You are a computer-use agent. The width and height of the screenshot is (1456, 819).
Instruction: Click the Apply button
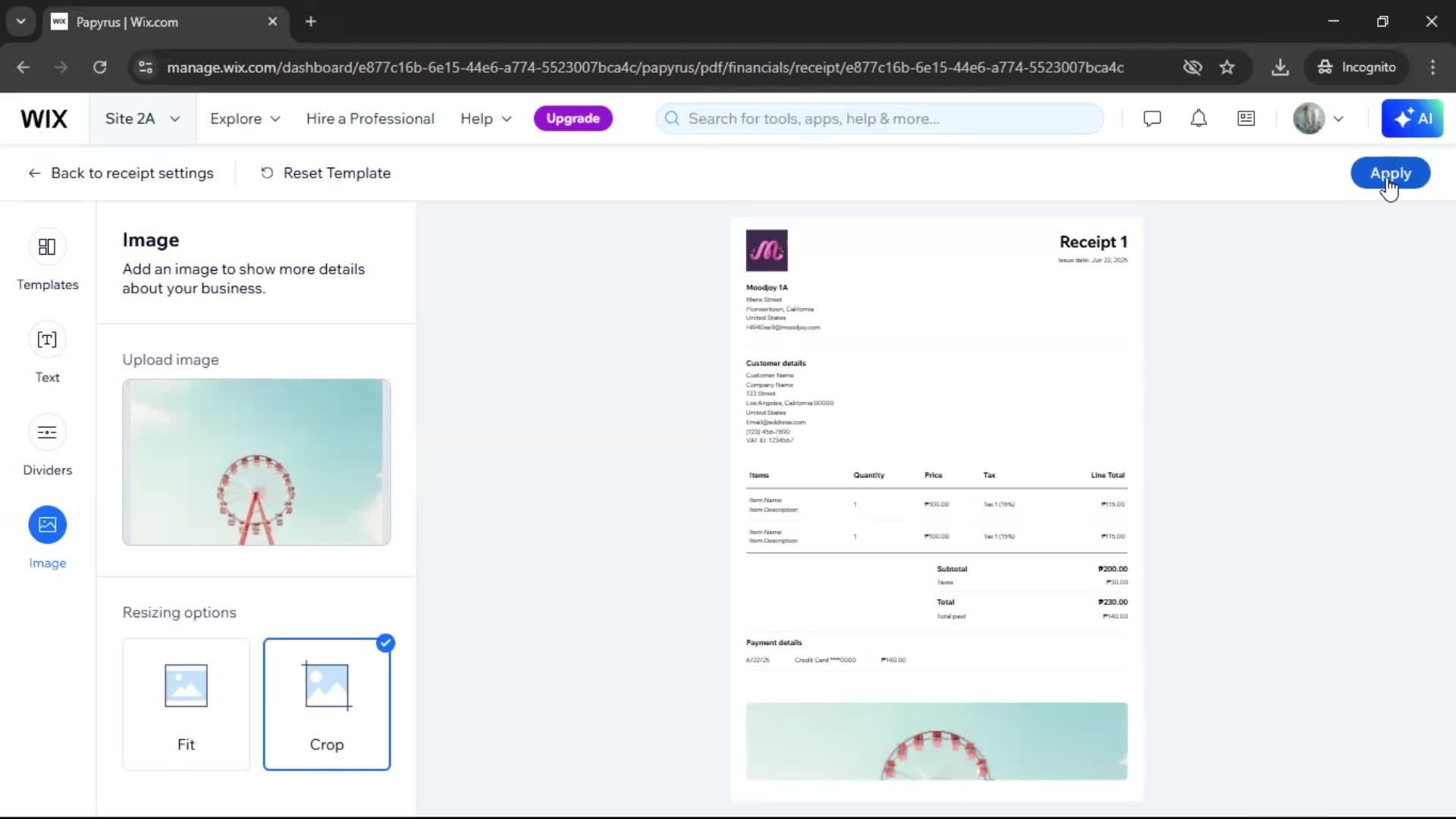click(x=1390, y=174)
